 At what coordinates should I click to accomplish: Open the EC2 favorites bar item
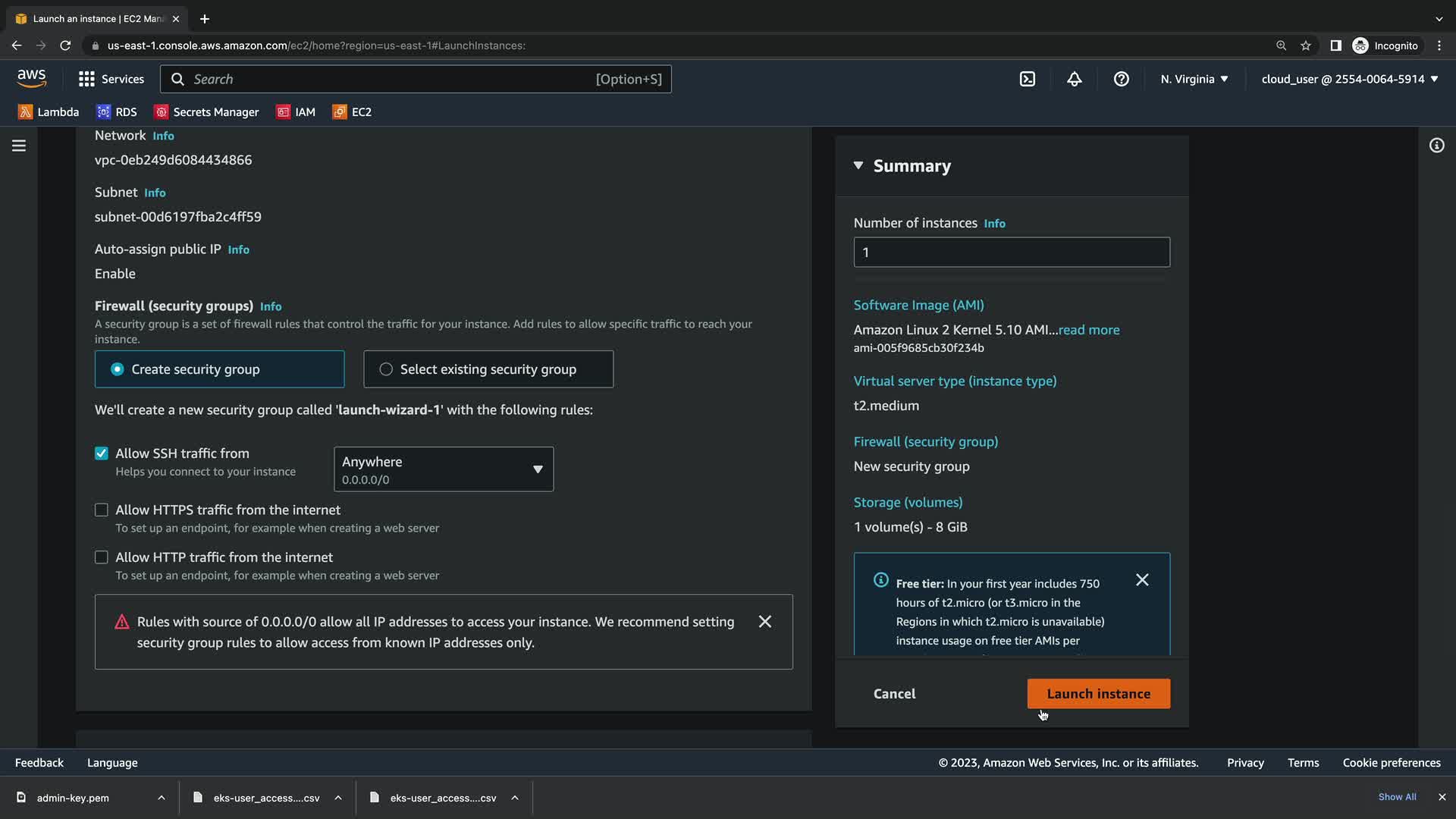click(x=352, y=112)
